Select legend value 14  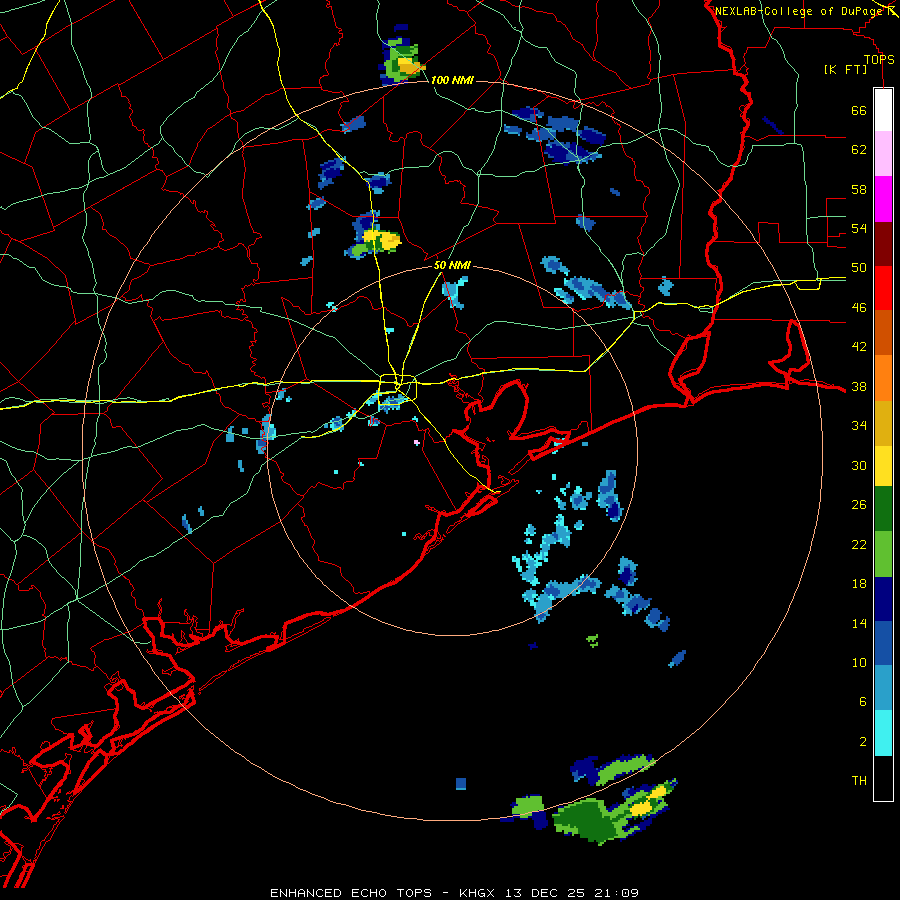tap(859, 623)
